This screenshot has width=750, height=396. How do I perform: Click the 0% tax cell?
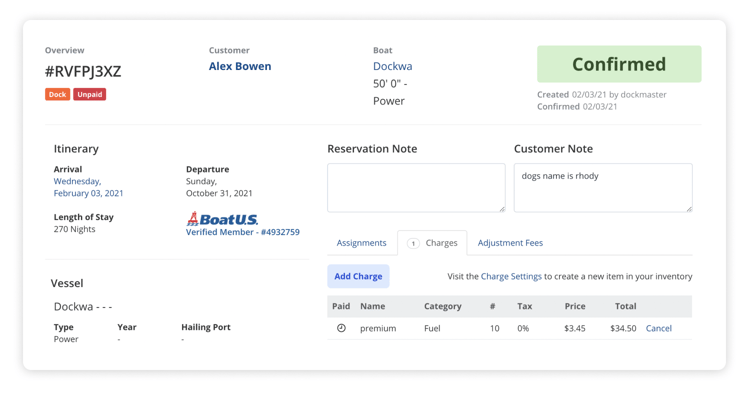pos(523,328)
